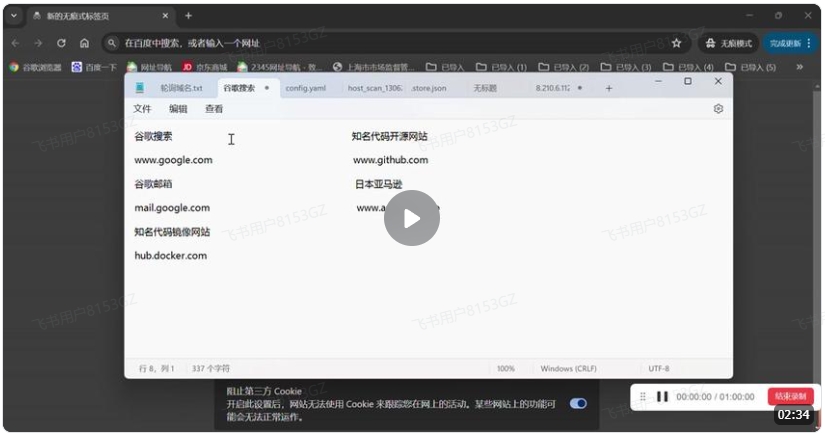Switch to the host_scan_1306 Notepad tab

[375, 88]
